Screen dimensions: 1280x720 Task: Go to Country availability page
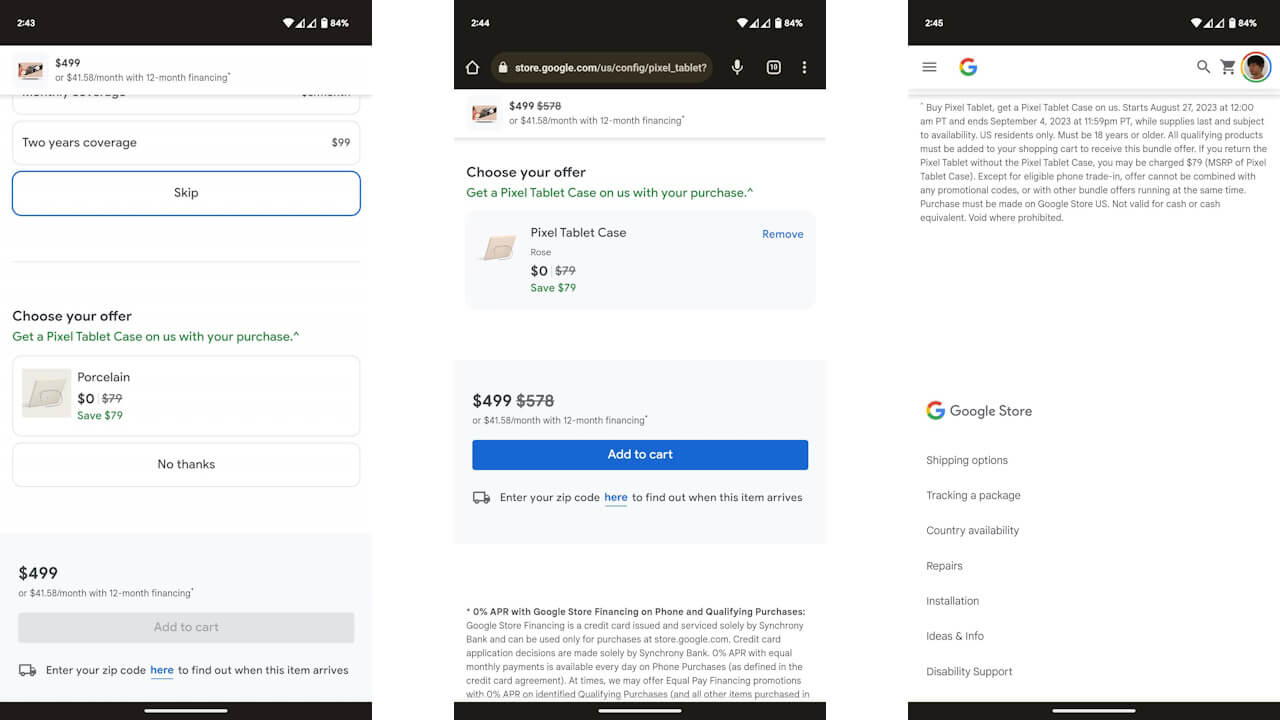(972, 530)
